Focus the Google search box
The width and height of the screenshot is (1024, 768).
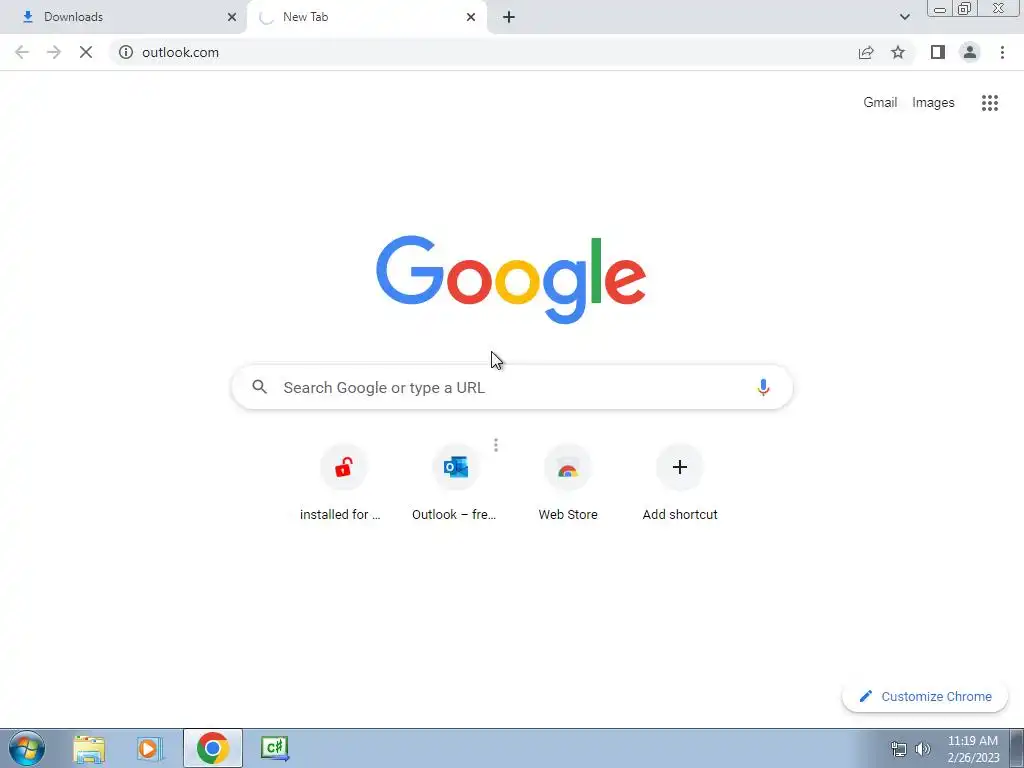pyautogui.click(x=512, y=387)
